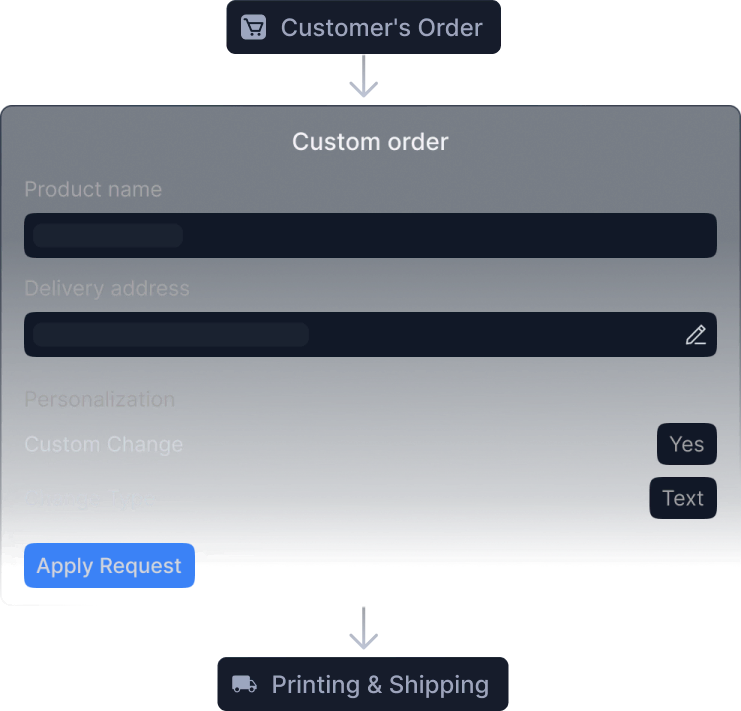Click the placeholder value in Product name field
The height and width of the screenshot is (711, 741).
[108, 235]
